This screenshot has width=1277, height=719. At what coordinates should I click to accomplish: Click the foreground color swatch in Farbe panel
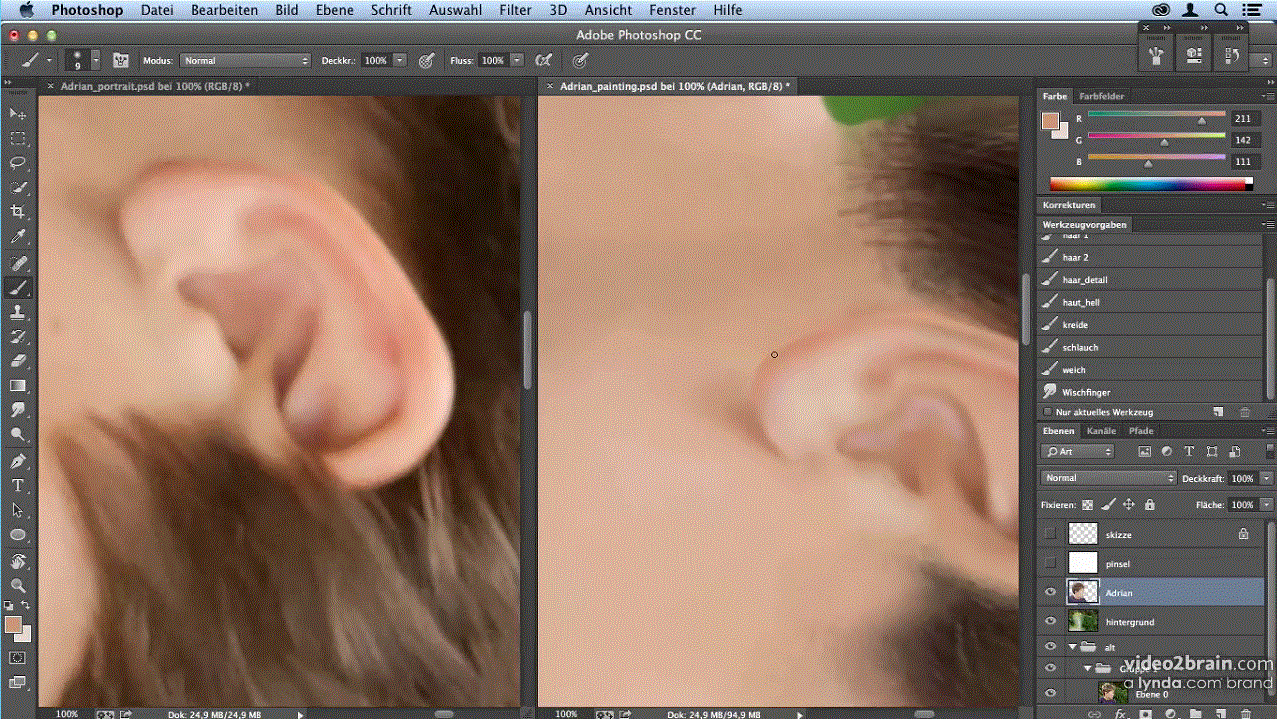pos(1049,121)
